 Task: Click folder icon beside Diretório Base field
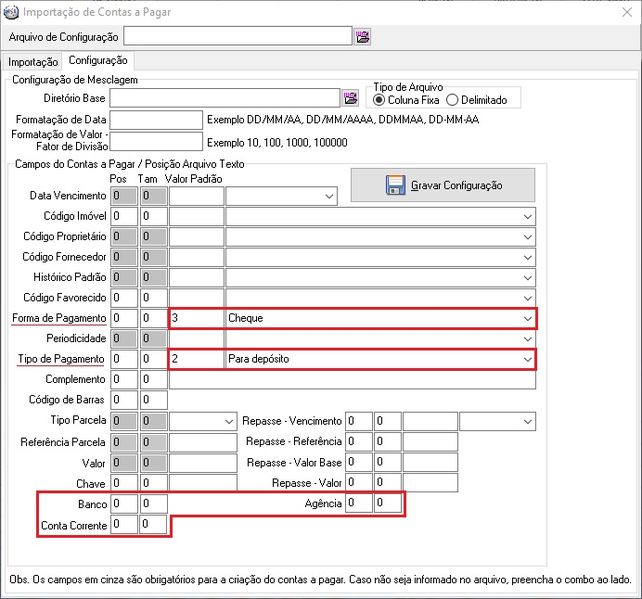point(350,98)
